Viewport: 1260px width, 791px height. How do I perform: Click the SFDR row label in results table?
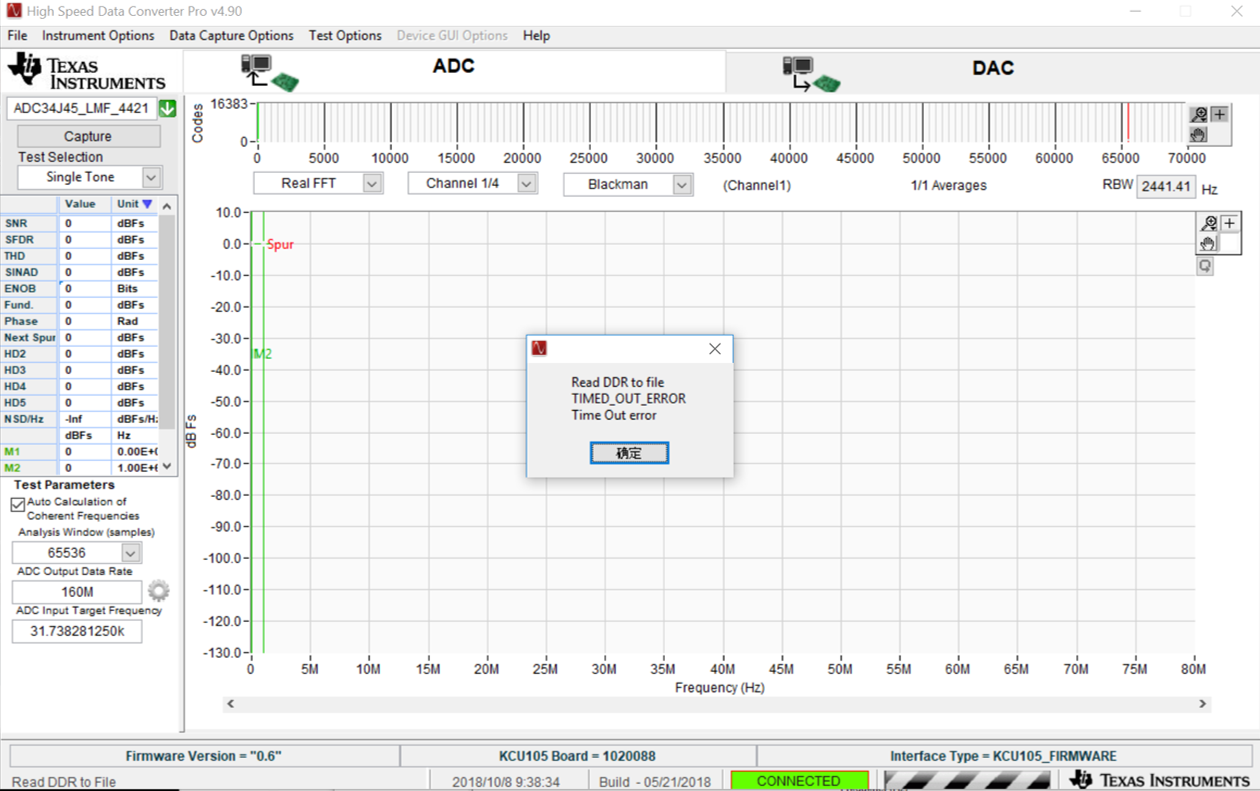29,240
